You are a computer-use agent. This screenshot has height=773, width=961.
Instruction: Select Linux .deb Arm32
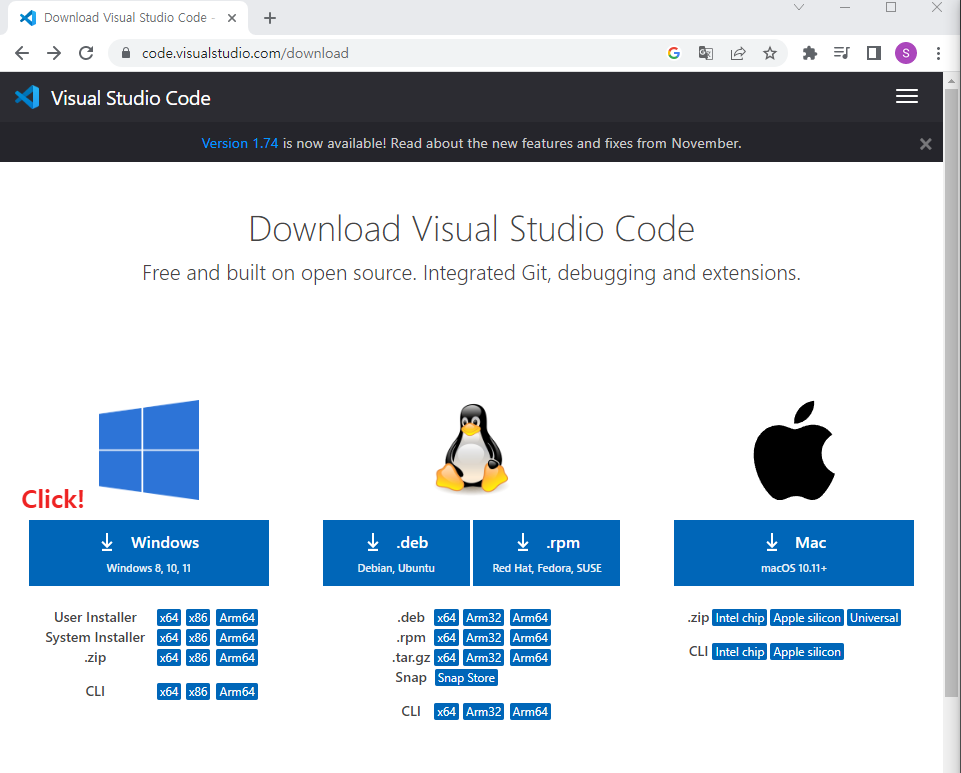[x=484, y=618]
